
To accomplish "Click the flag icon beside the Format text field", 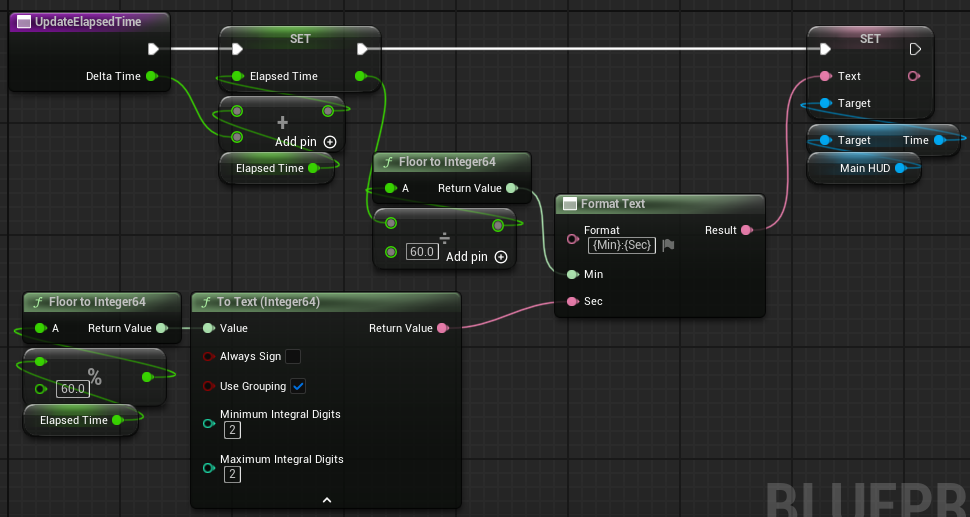I will 668,246.
